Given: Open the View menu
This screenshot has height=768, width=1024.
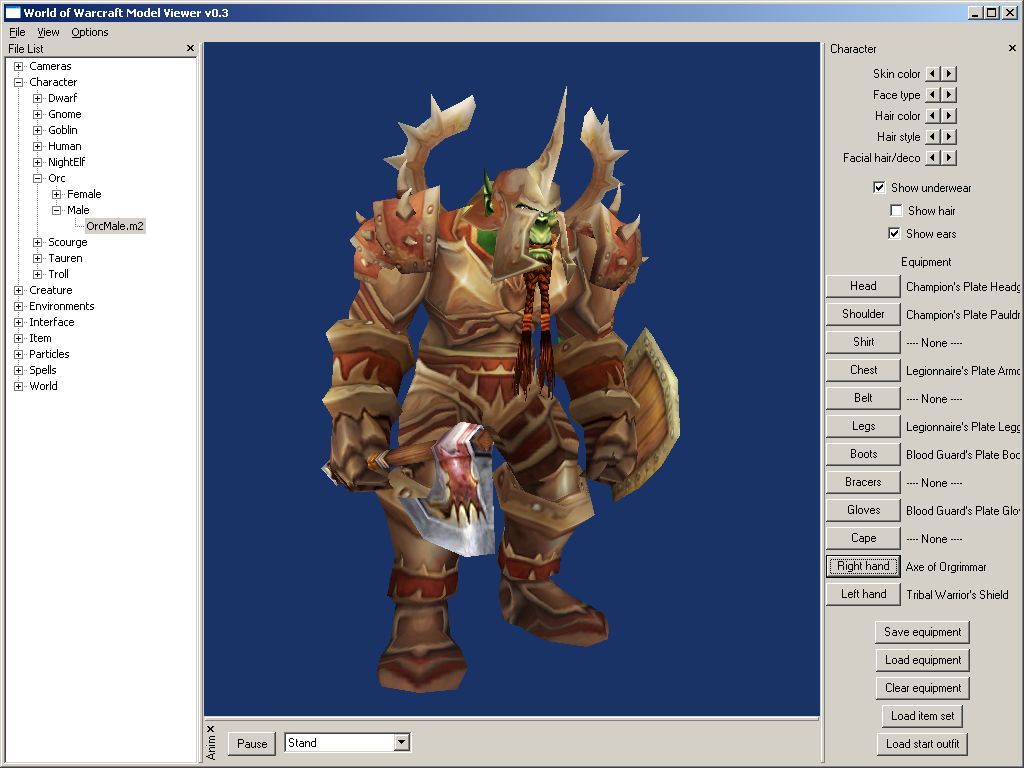Looking at the screenshot, I should 48,32.
